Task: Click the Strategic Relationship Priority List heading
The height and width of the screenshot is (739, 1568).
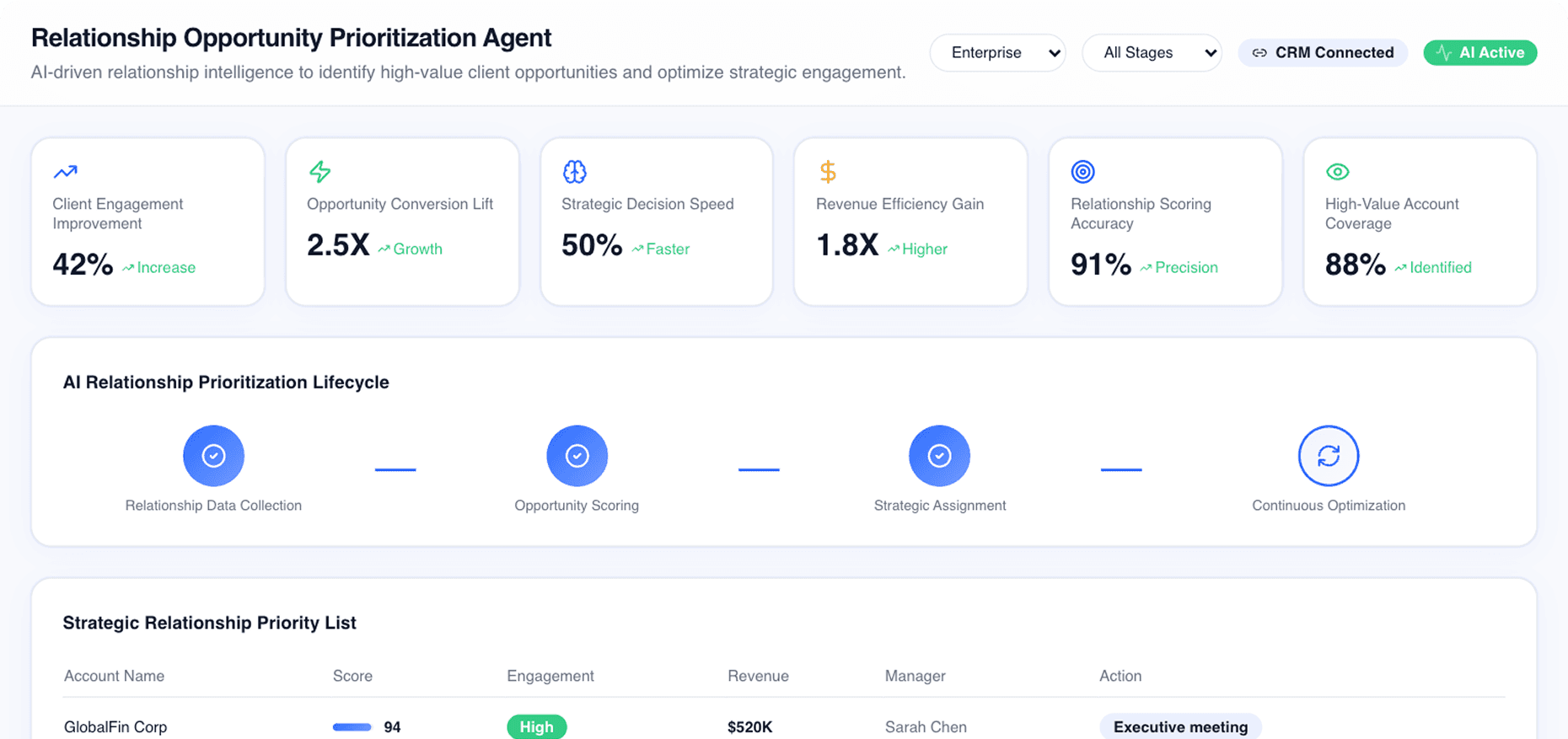Action: pos(209,623)
